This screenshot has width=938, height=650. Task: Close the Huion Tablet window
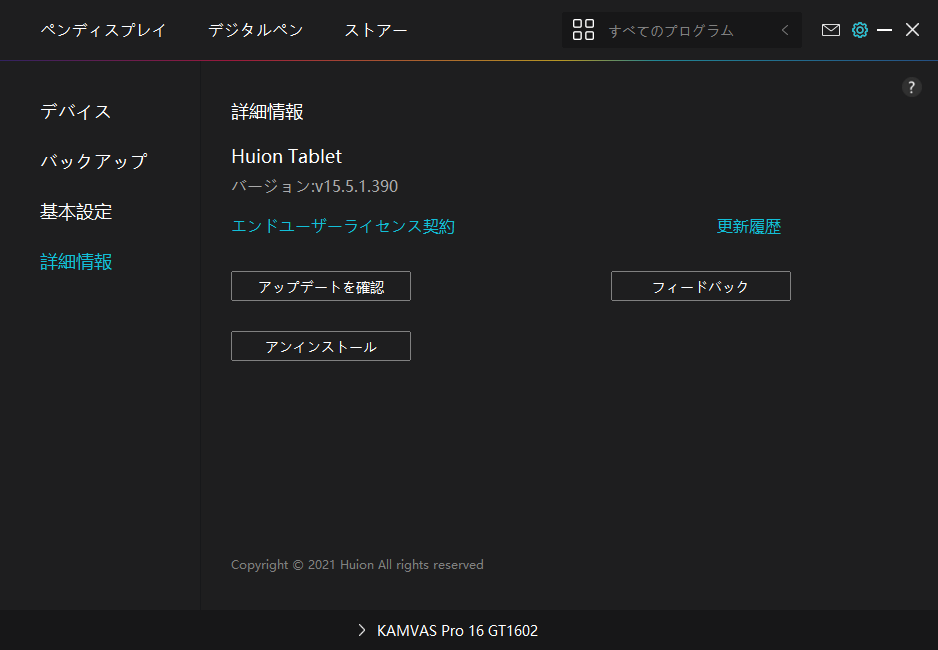[912, 30]
